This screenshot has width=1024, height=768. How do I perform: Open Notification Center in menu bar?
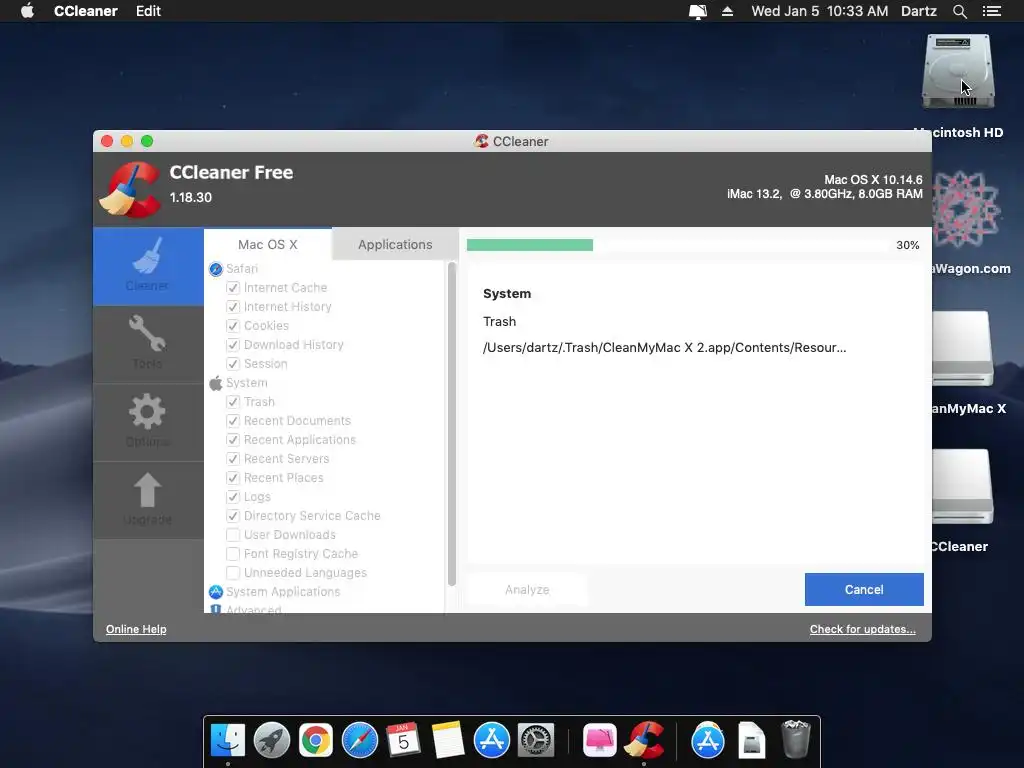point(991,11)
